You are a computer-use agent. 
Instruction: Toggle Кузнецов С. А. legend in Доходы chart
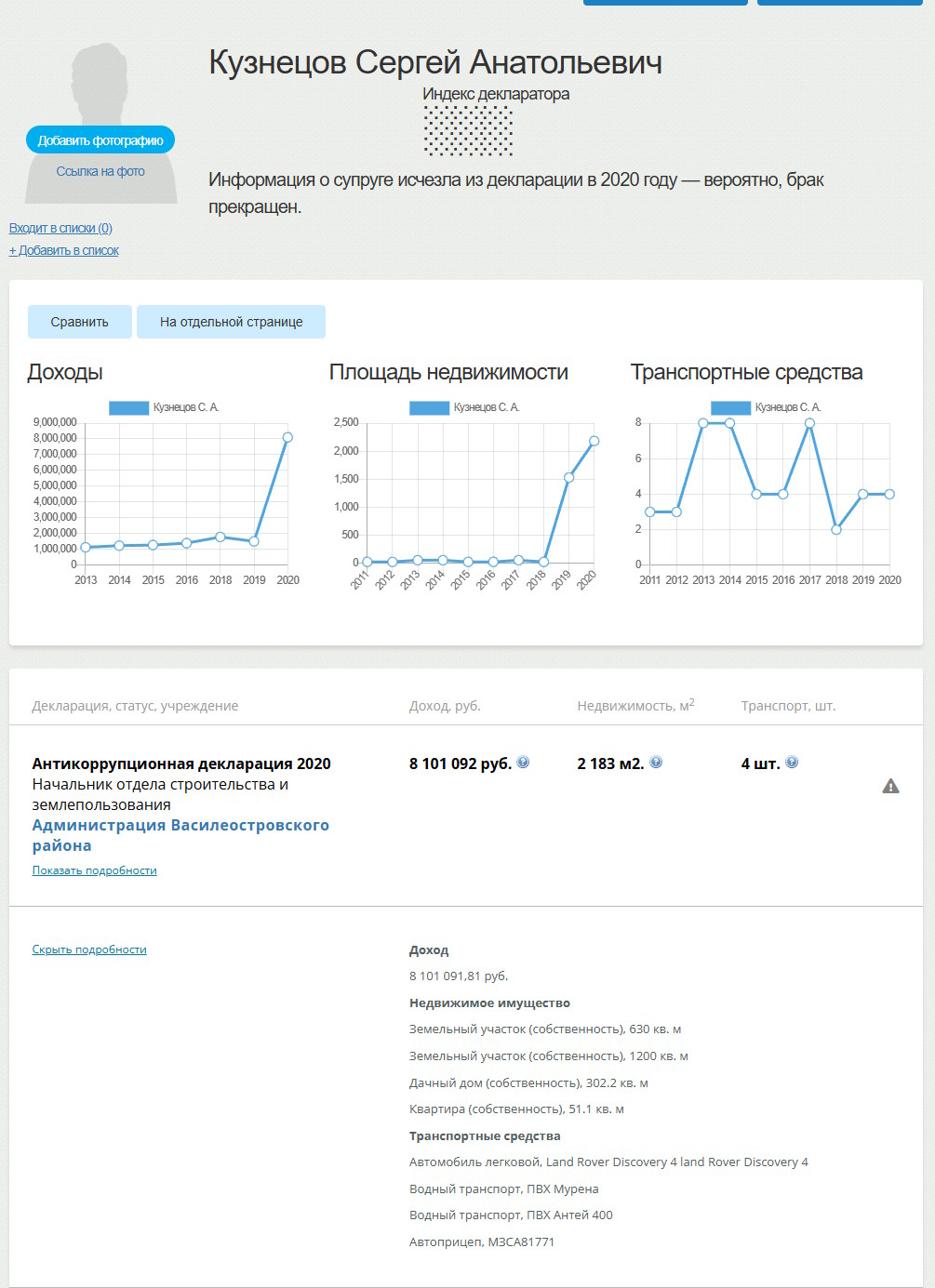(x=164, y=407)
